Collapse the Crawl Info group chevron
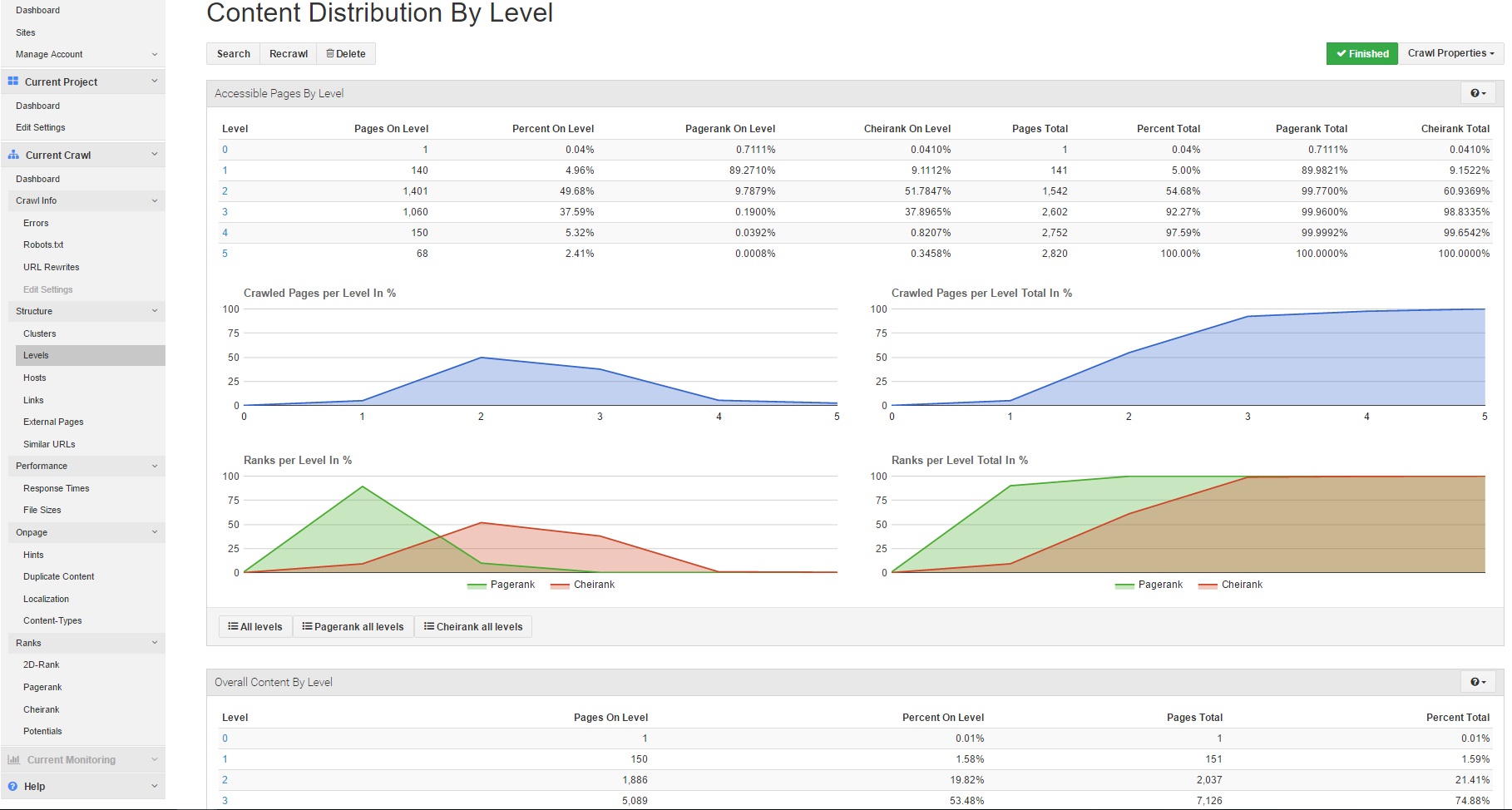Image resolution: width=1512 pixels, height=810 pixels. coord(155,200)
